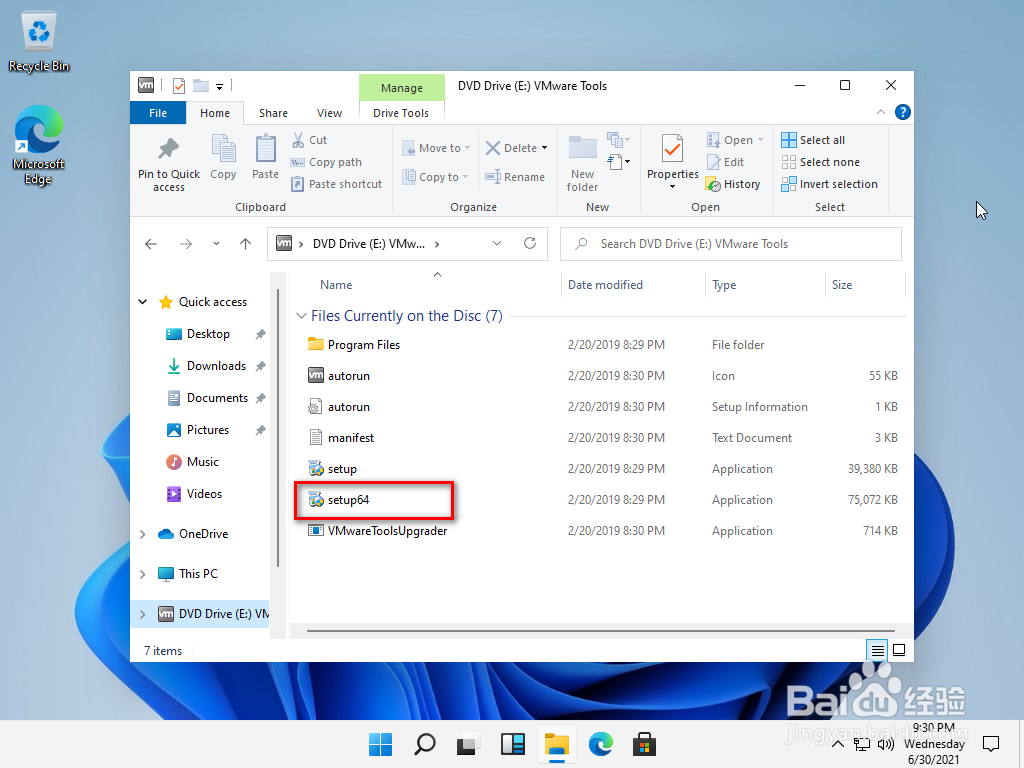
Task: Click quick-access toolbar Properties check icon
Action: (x=179, y=86)
